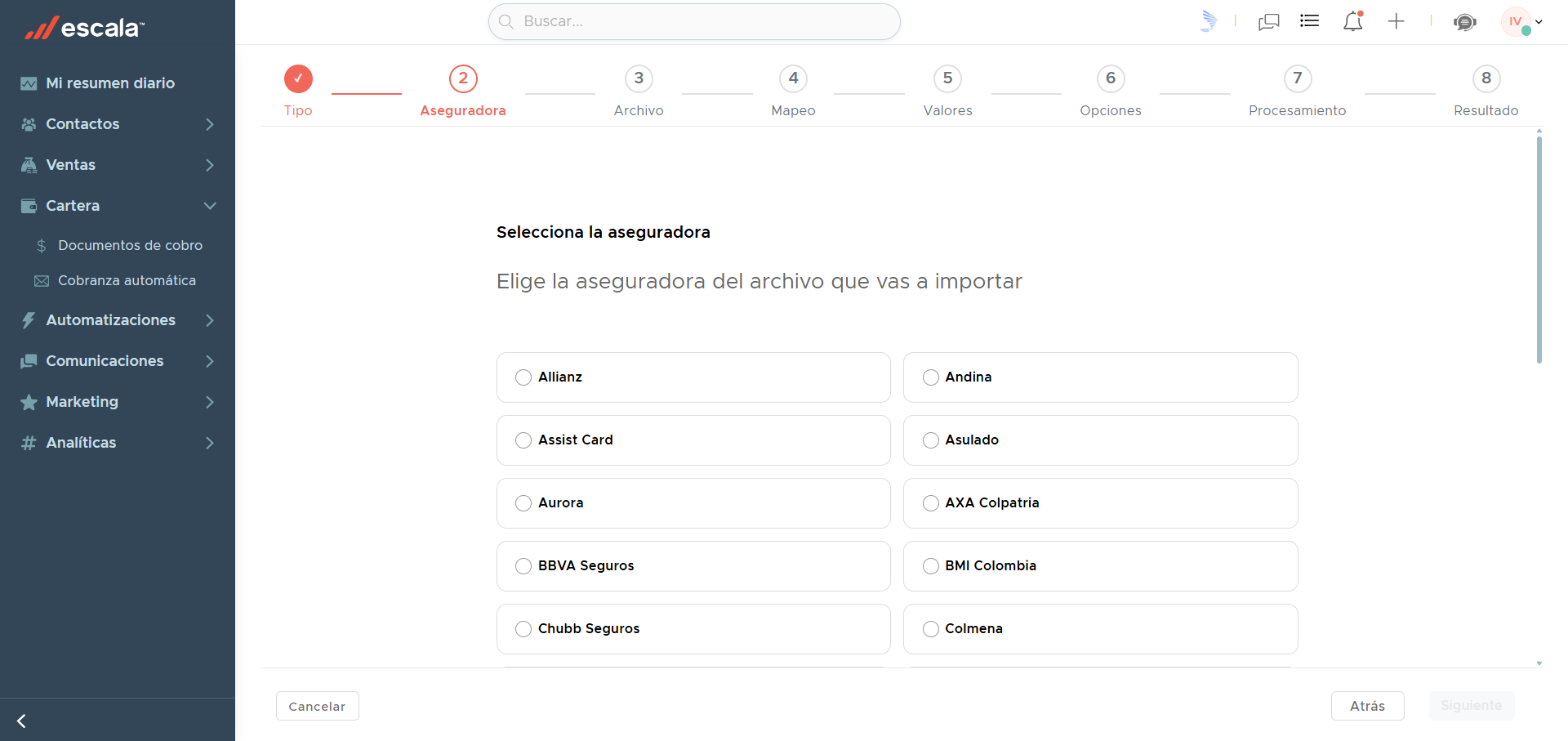This screenshot has width=1568, height=741.
Task: Focus the Buscar search field
Action: pyautogui.click(x=694, y=21)
